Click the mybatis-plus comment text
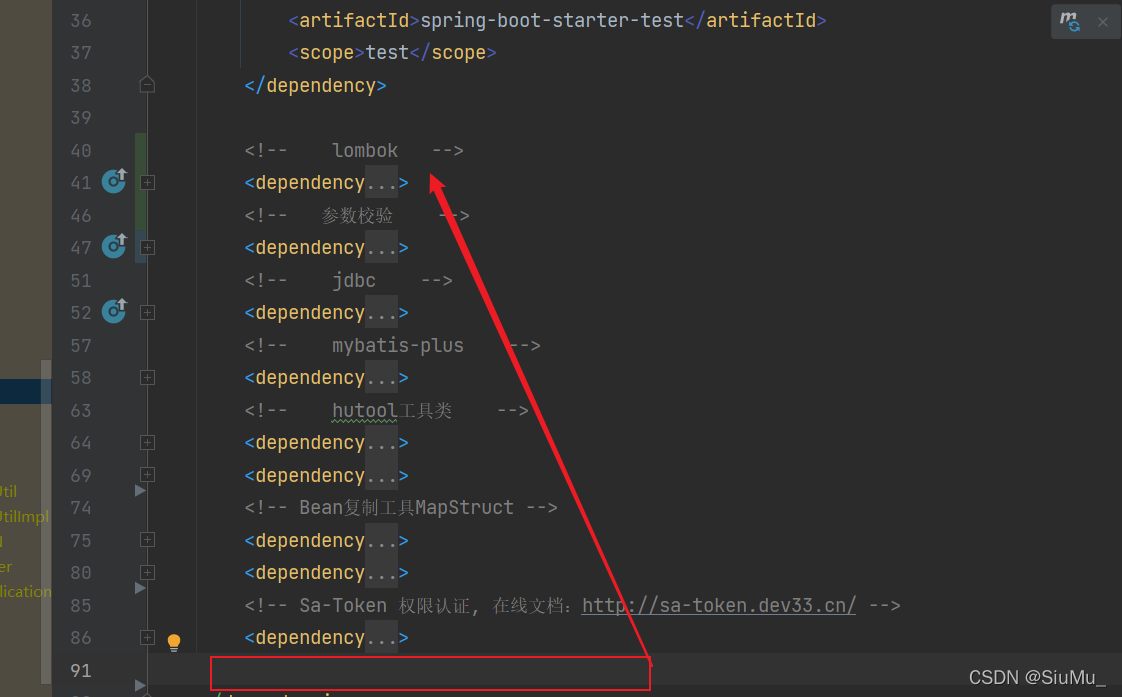 [x=398, y=346]
